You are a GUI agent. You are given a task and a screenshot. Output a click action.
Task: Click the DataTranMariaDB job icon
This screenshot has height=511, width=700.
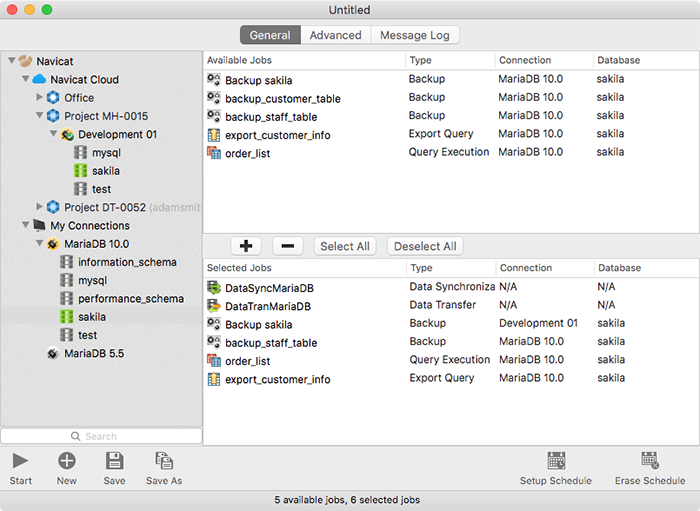[x=214, y=306]
